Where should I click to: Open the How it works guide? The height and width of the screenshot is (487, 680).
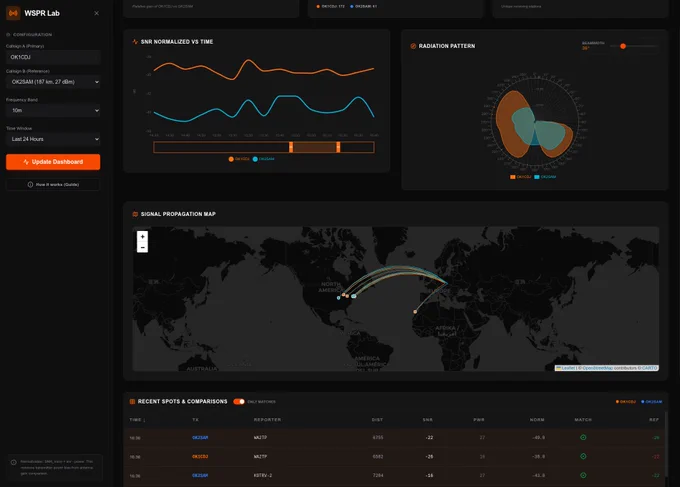coord(53,184)
